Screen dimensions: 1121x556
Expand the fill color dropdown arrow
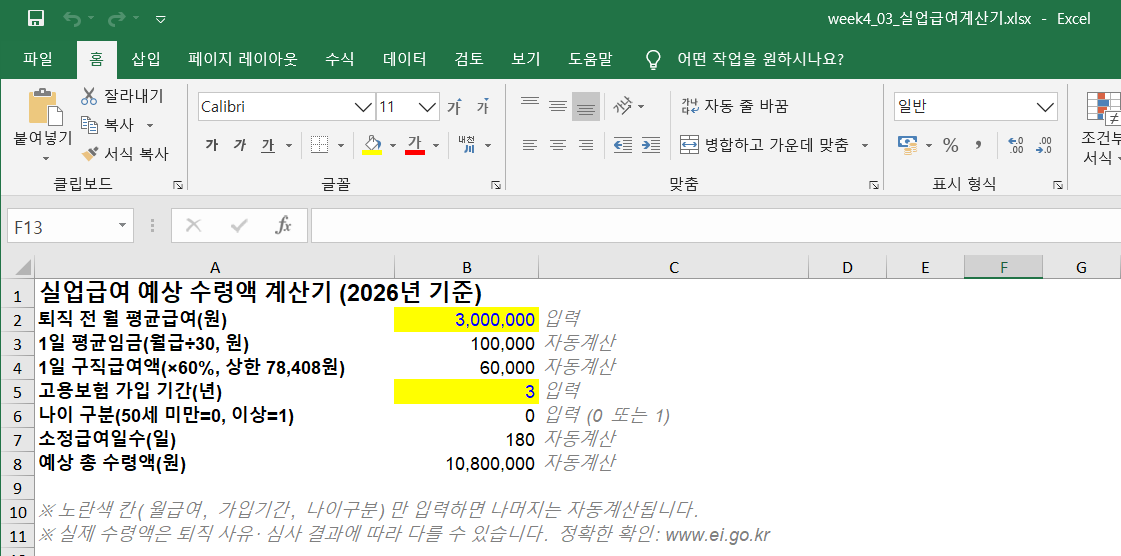coord(392,146)
